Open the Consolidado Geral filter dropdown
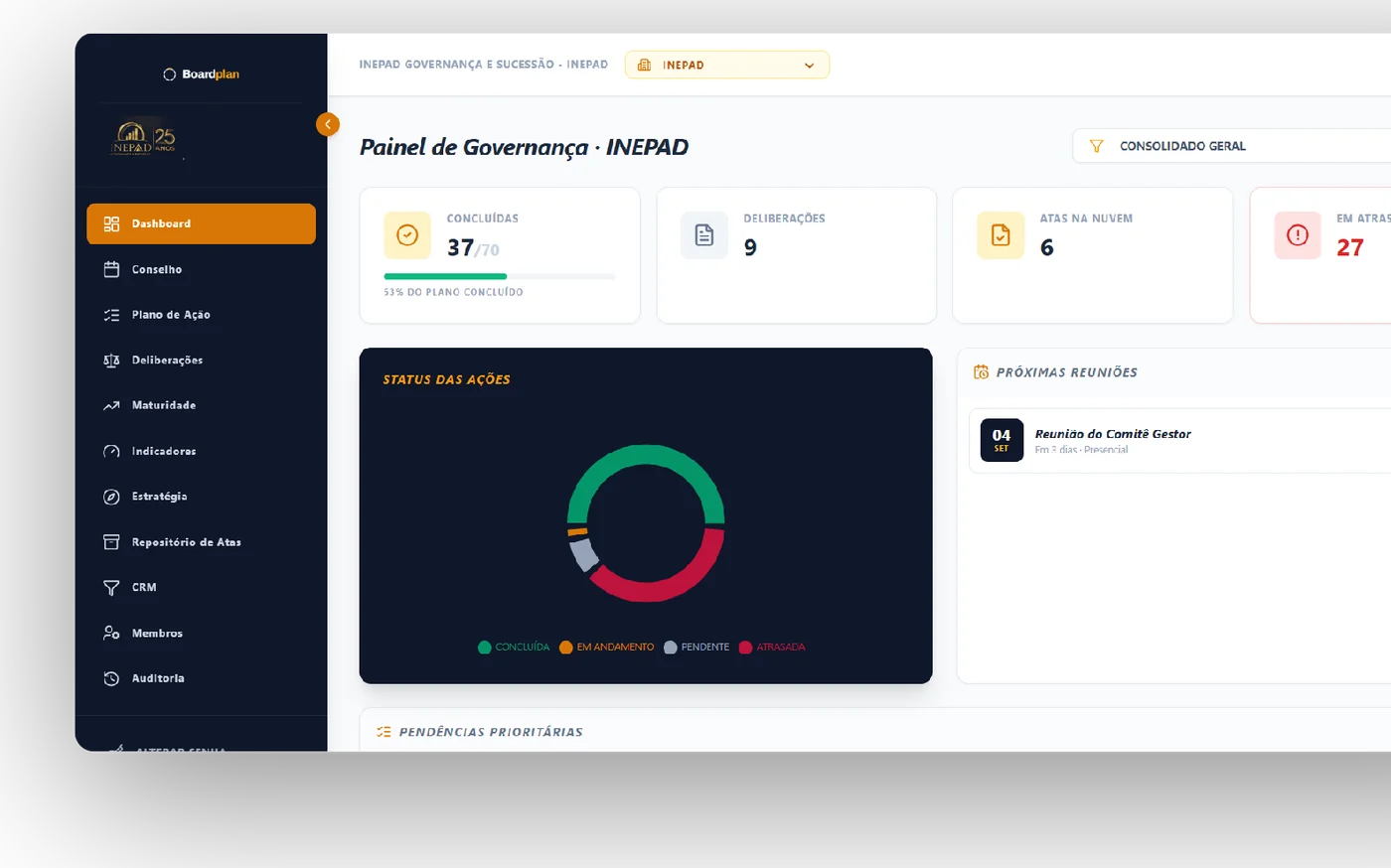 click(x=1232, y=146)
